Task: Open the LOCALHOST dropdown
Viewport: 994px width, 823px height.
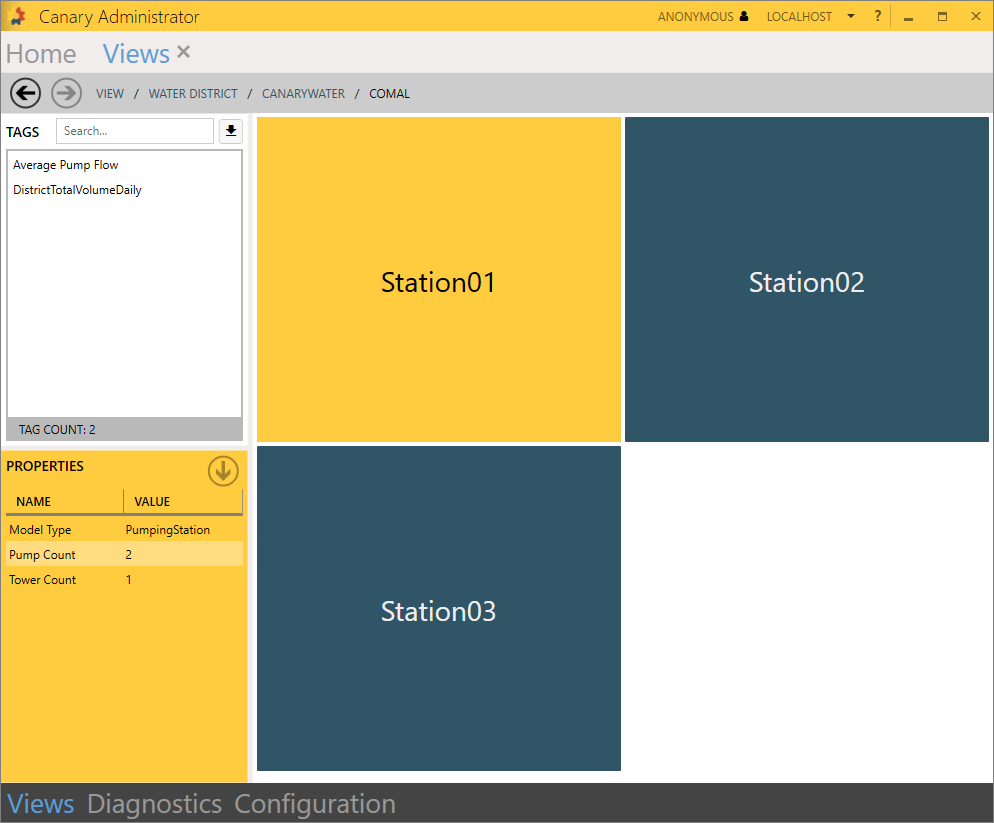Action: click(850, 16)
